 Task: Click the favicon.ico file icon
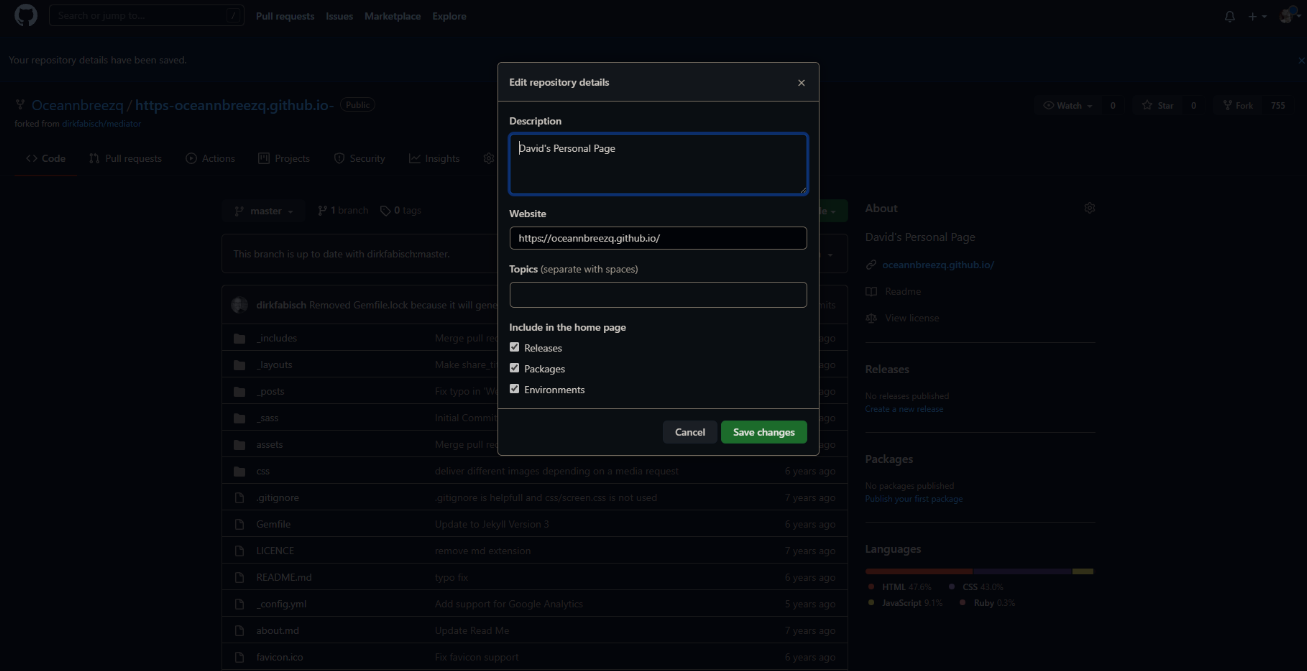(x=239, y=657)
